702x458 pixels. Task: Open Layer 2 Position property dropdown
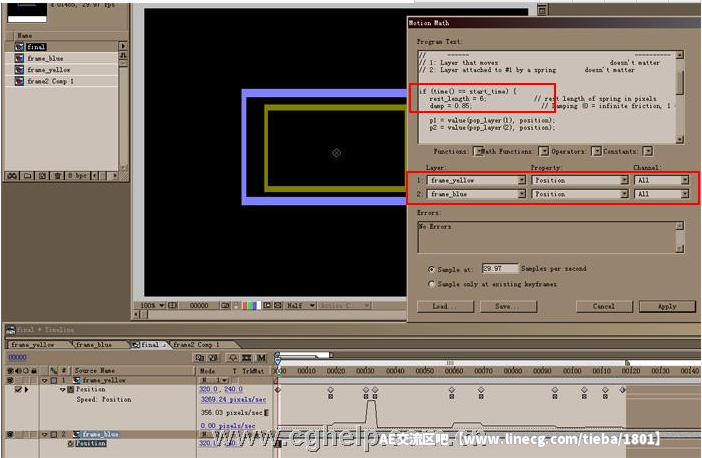(580, 194)
